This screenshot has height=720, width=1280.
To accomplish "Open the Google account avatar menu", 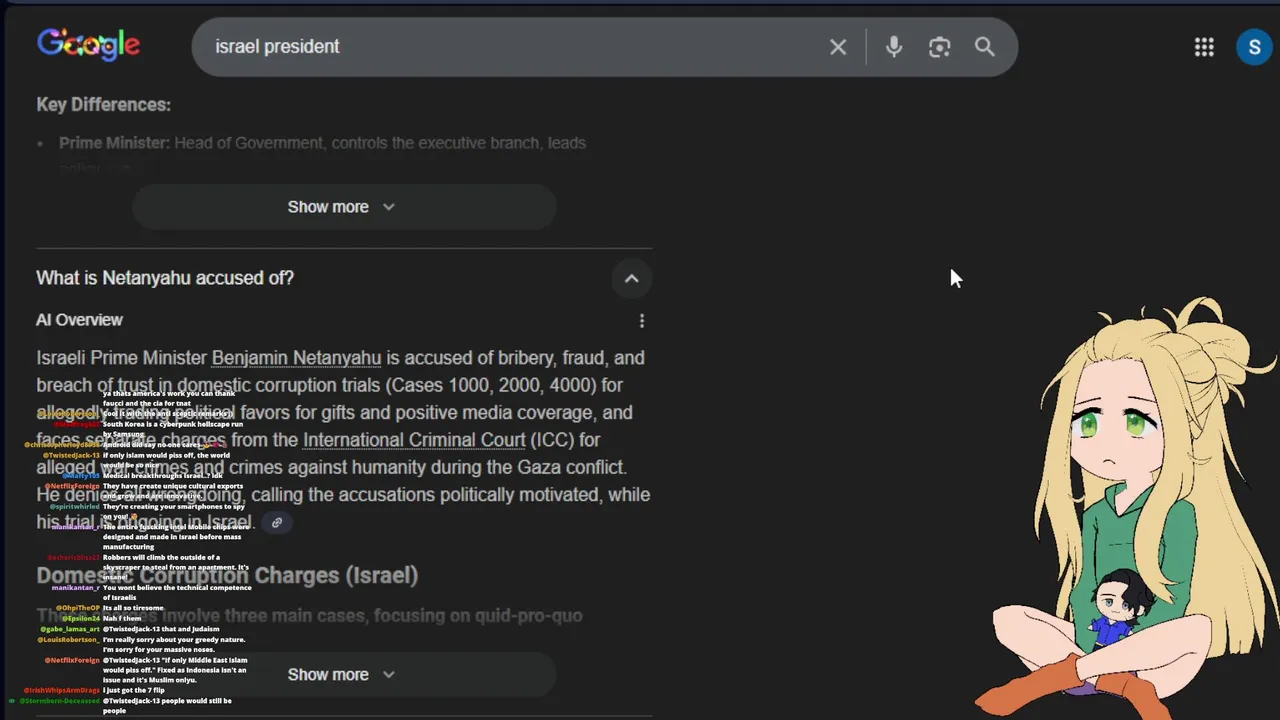I will click(x=1254, y=47).
